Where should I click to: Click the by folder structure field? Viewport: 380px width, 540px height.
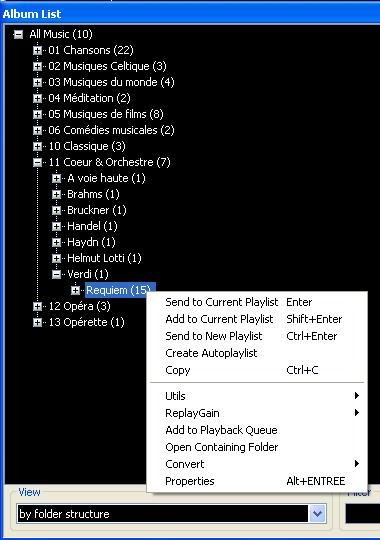coord(163,514)
